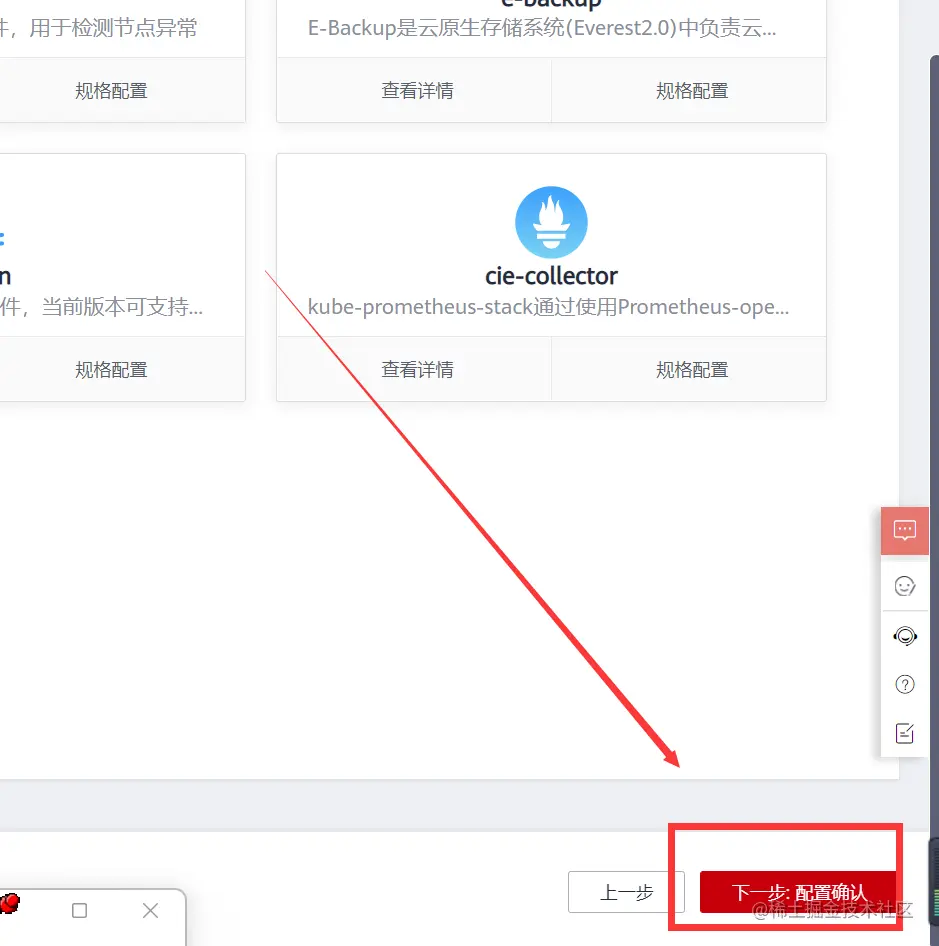Click 规格配置 on node anomaly detection card
The width and height of the screenshot is (939, 946).
click(111, 90)
